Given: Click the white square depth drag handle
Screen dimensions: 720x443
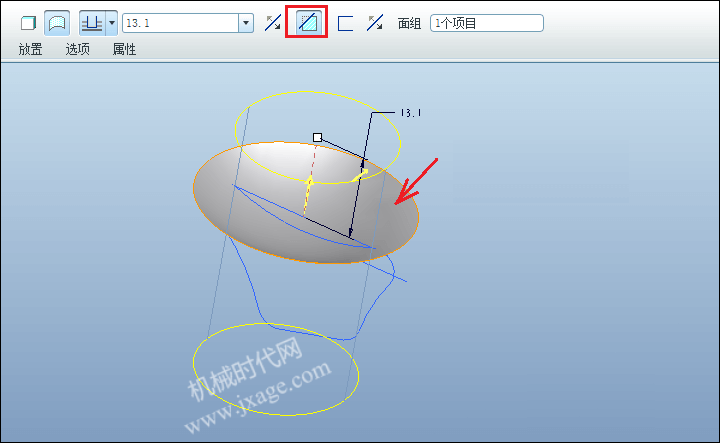Looking at the screenshot, I should tap(317, 137).
